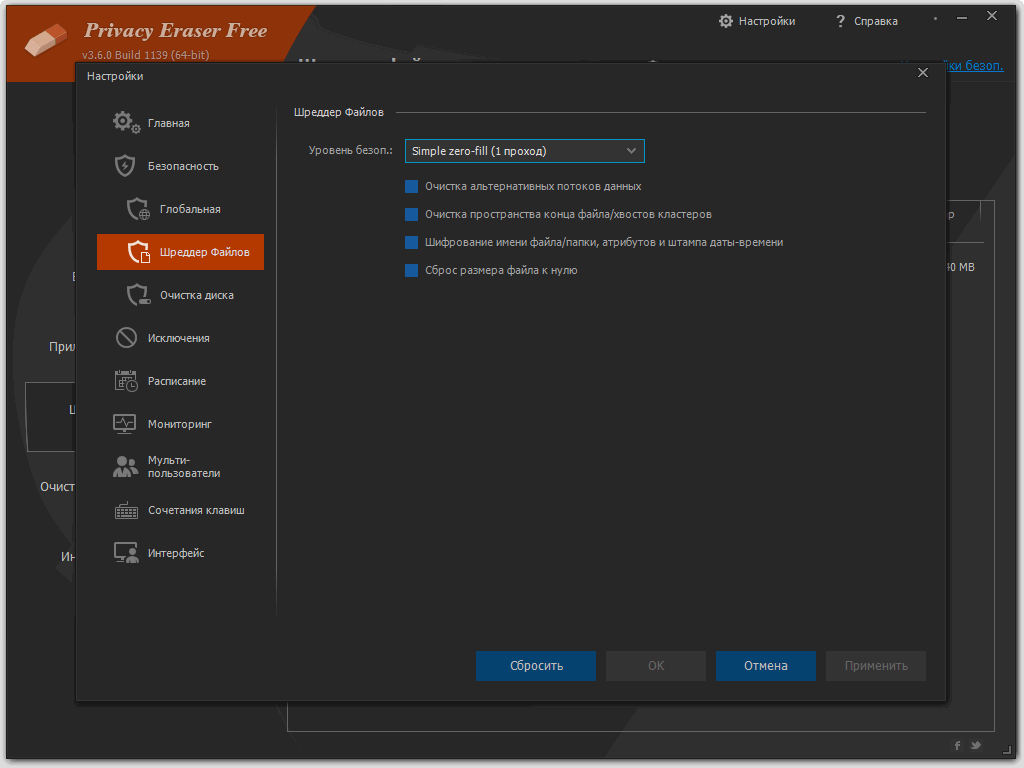This screenshot has width=1024, height=768.
Task: Open the Уровень безоп. dropdown
Action: (524, 151)
